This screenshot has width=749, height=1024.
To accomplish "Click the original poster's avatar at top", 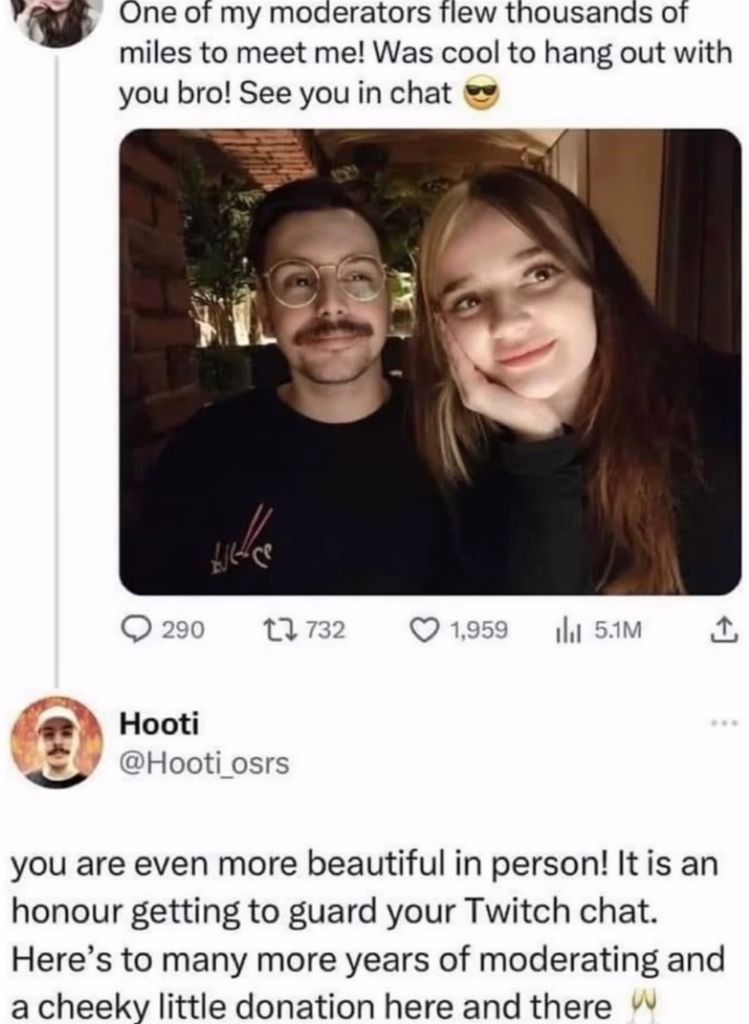I will click(x=59, y=22).
